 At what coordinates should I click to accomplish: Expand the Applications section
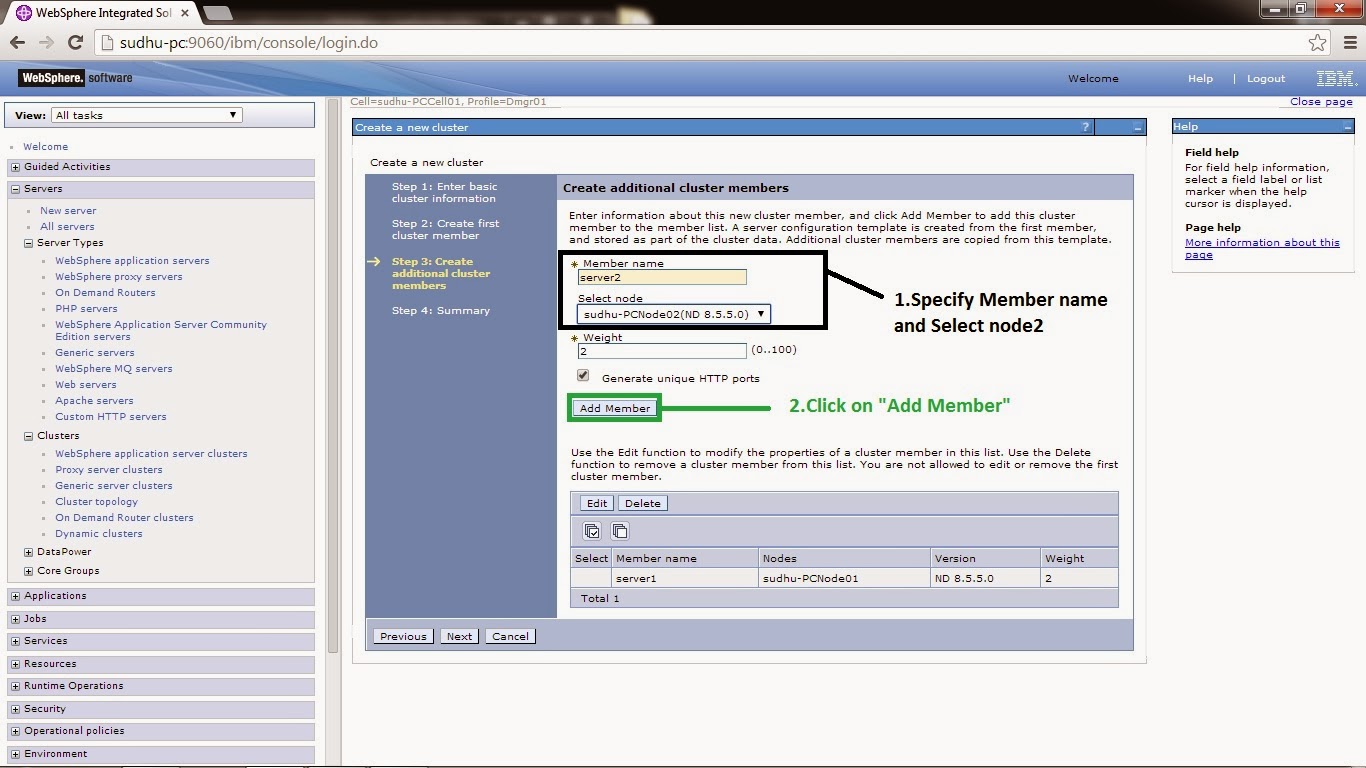15,596
